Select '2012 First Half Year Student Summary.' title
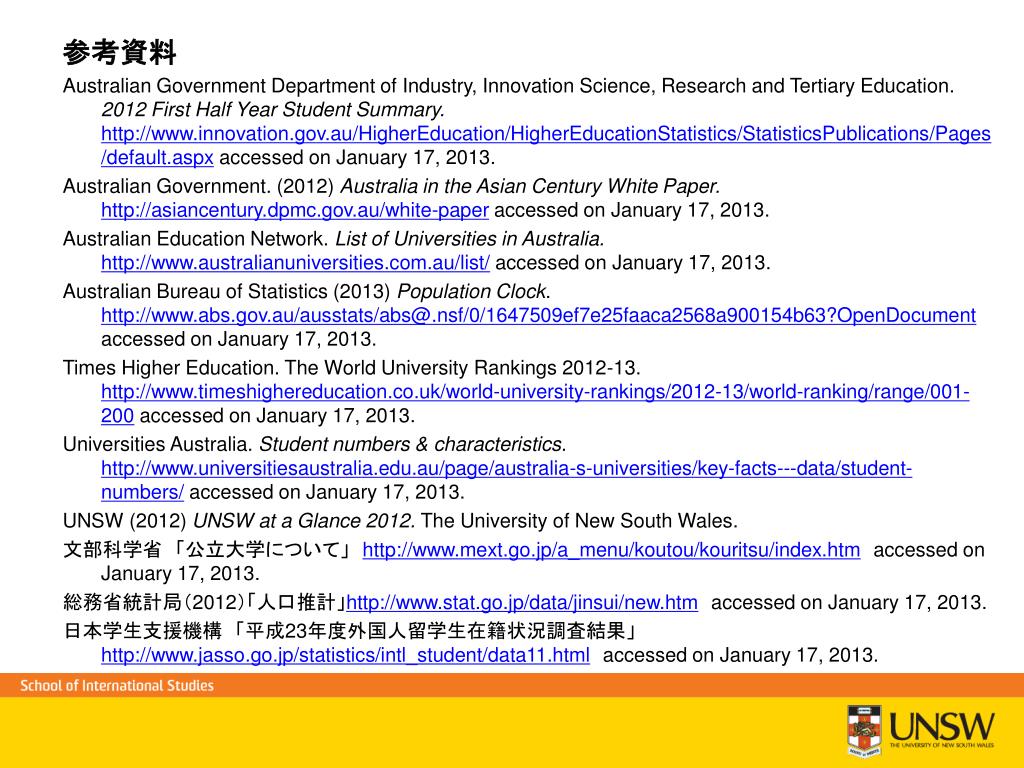The height and width of the screenshot is (768, 1024). [x=273, y=110]
